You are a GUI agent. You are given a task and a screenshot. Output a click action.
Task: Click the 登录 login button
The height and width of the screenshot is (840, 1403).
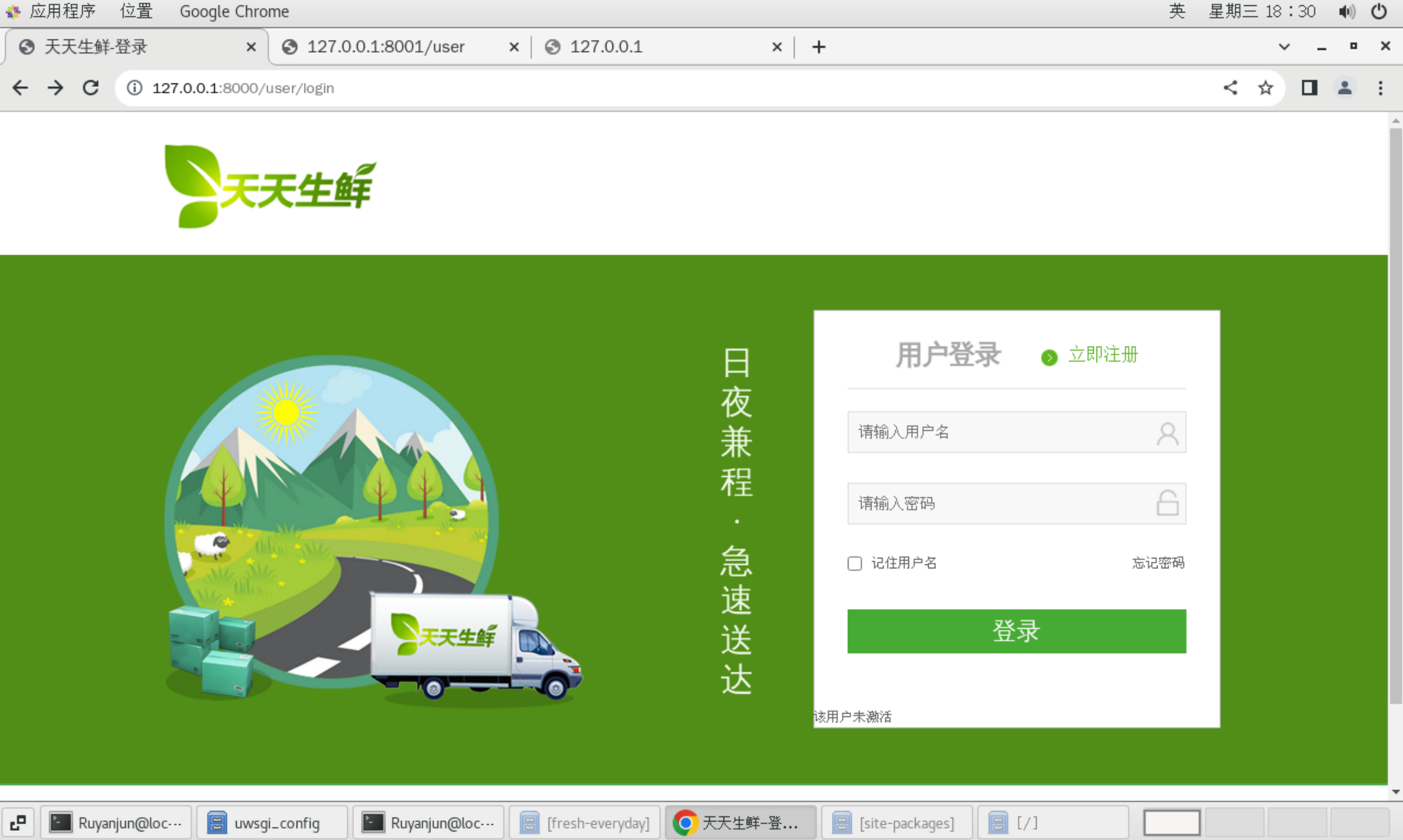tap(1016, 631)
